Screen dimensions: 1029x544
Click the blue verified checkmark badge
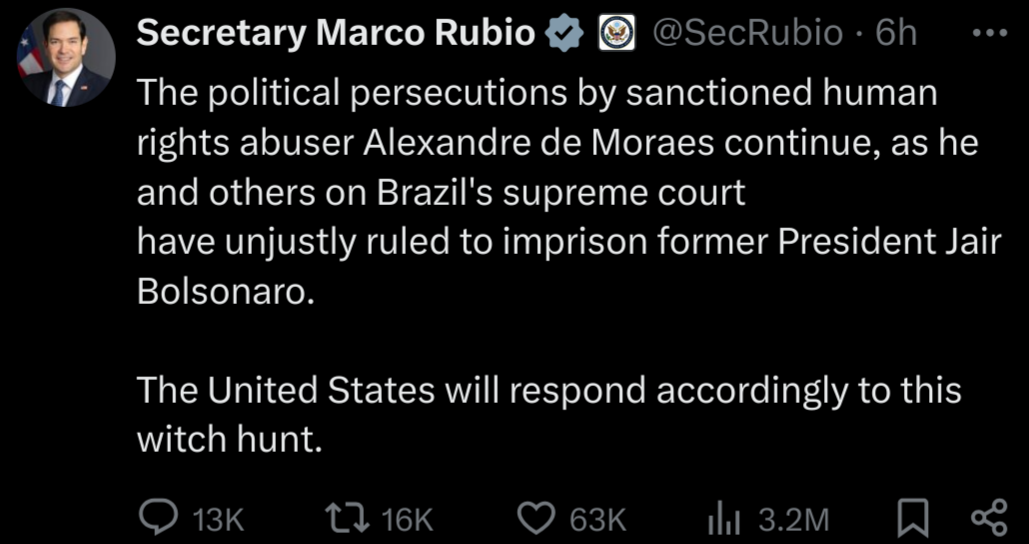[566, 33]
